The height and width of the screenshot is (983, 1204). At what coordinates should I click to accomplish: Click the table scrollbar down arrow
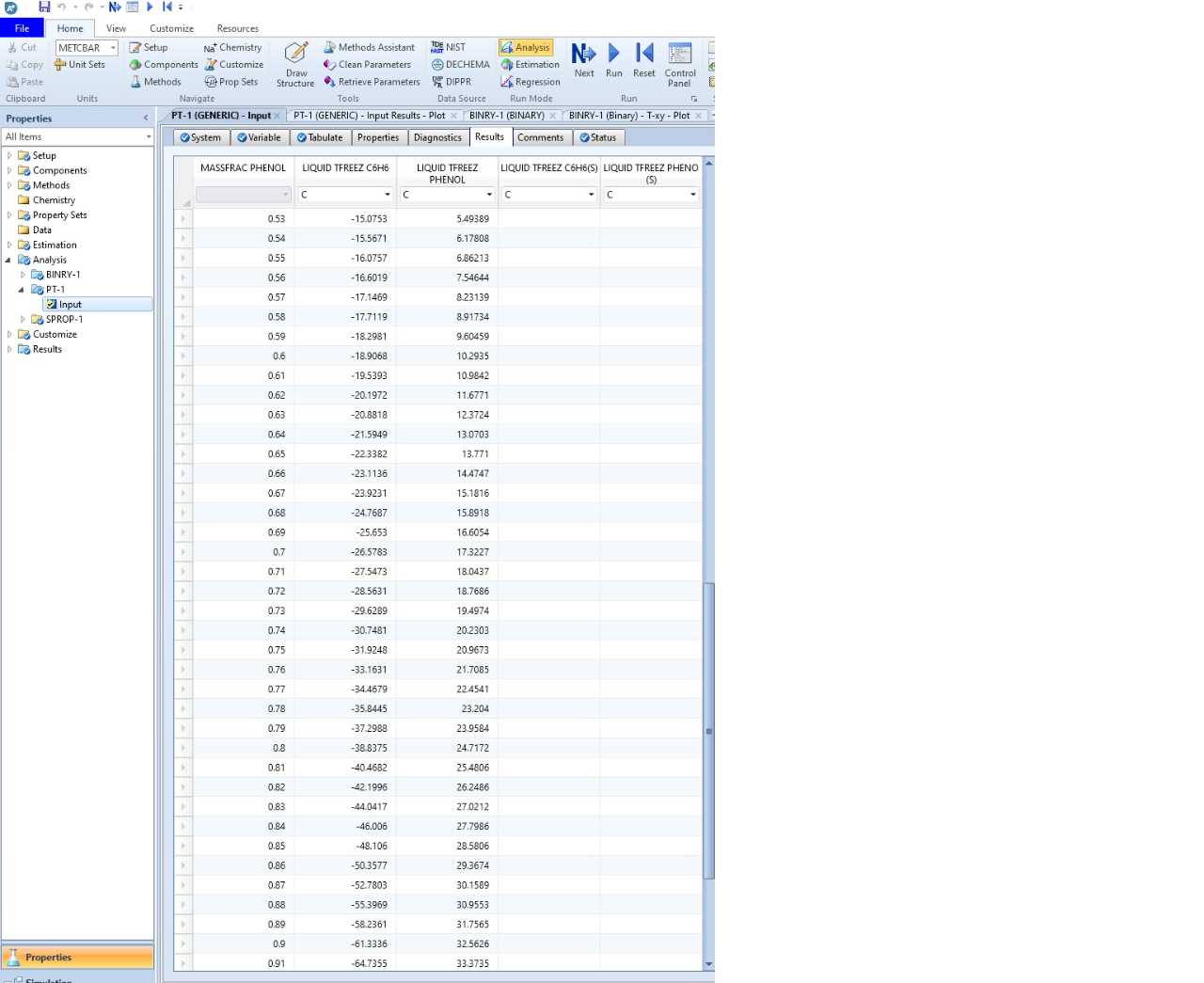click(x=709, y=965)
